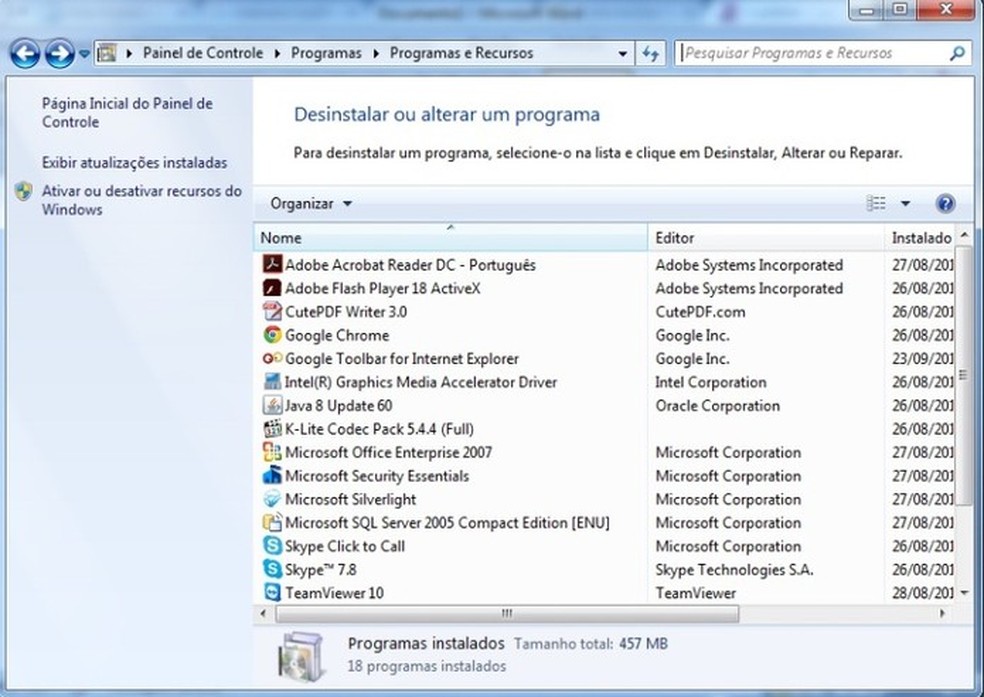Open recent pages dropdown next to Forward
This screenshot has width=984, height=697.
coord(84,54)
